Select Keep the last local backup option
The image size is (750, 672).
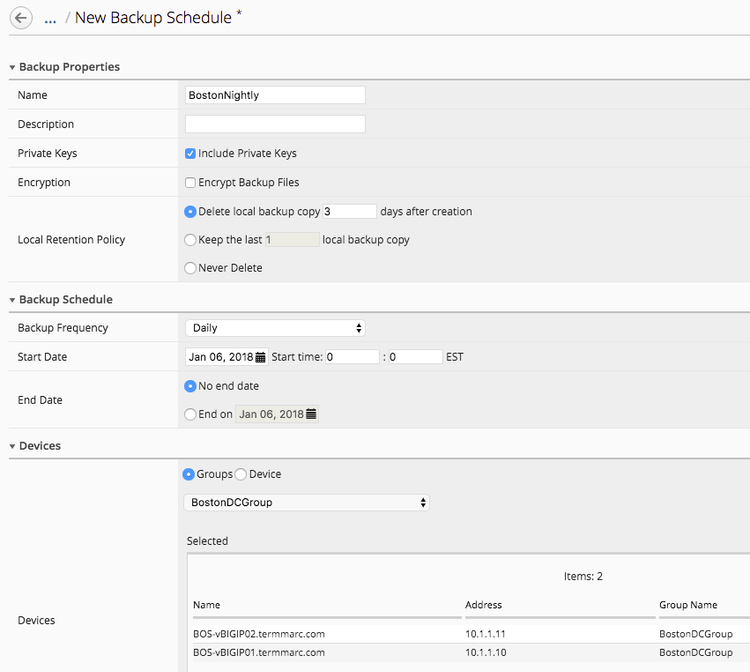(191, 240)
